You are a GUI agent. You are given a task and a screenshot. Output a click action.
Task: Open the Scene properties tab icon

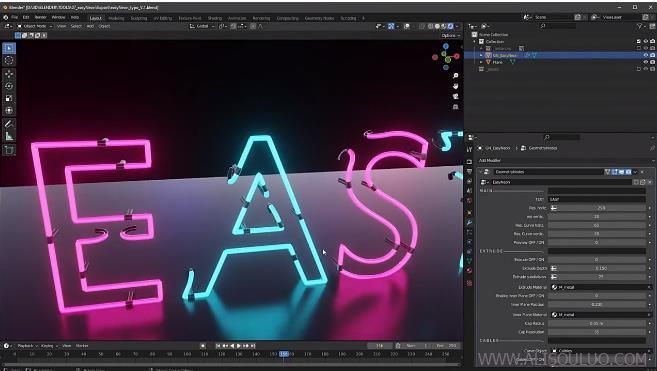click(x=470, y=191)
